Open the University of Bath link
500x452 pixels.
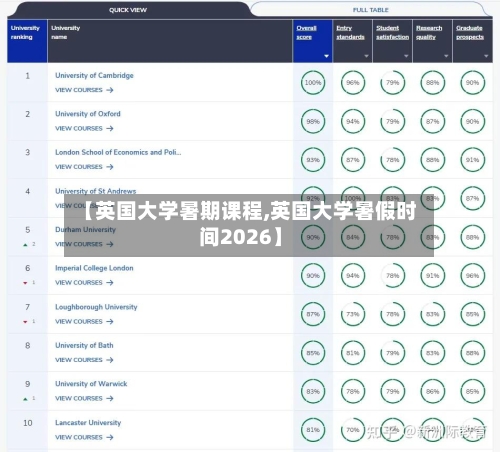click(84, 345)
